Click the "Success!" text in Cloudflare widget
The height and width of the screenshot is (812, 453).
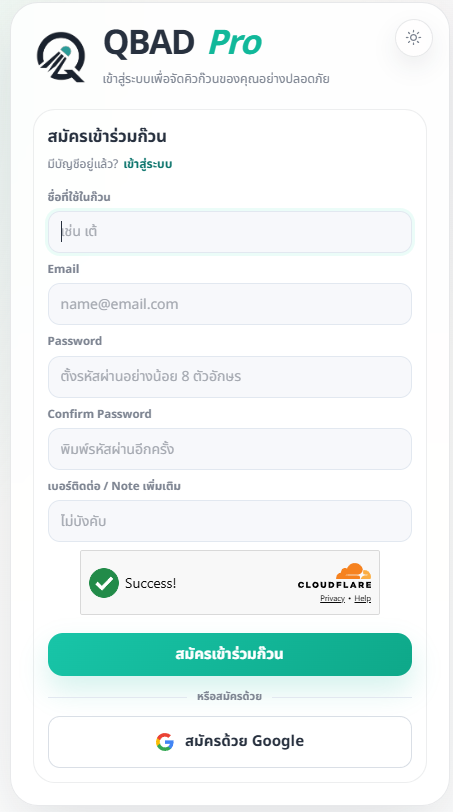point(151,583)
